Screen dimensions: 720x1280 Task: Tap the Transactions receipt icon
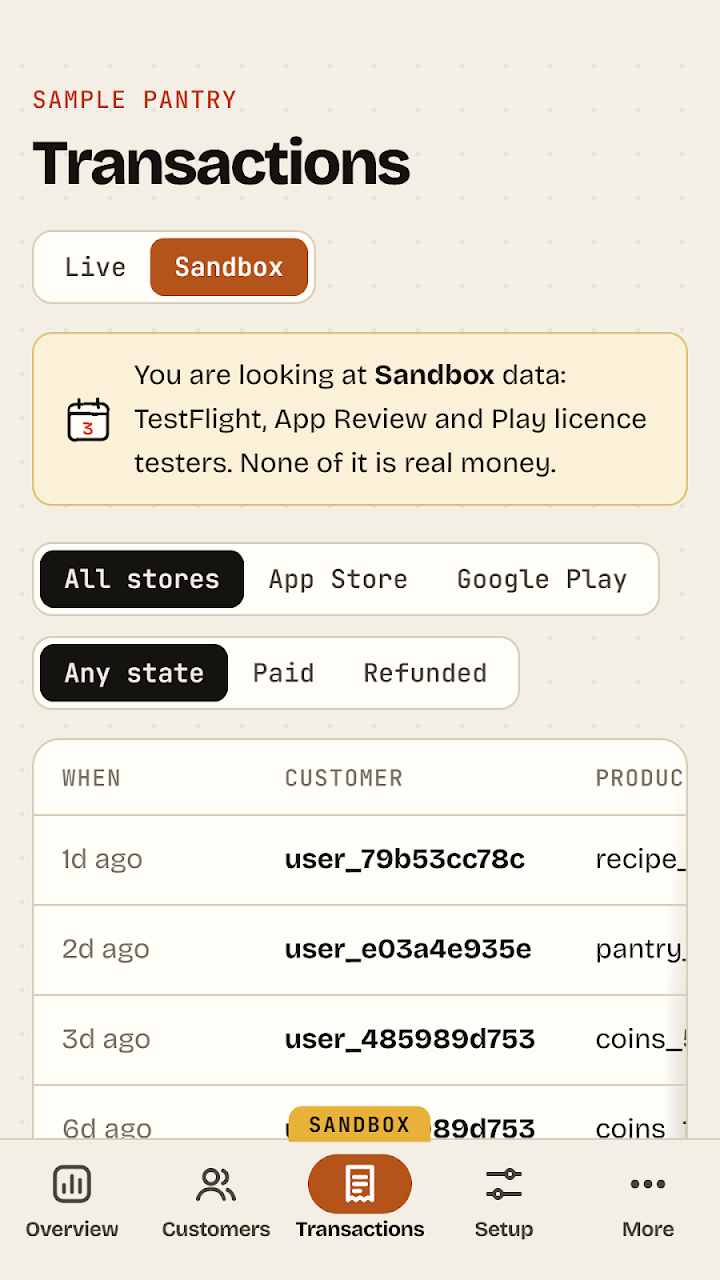[360, 1184]
